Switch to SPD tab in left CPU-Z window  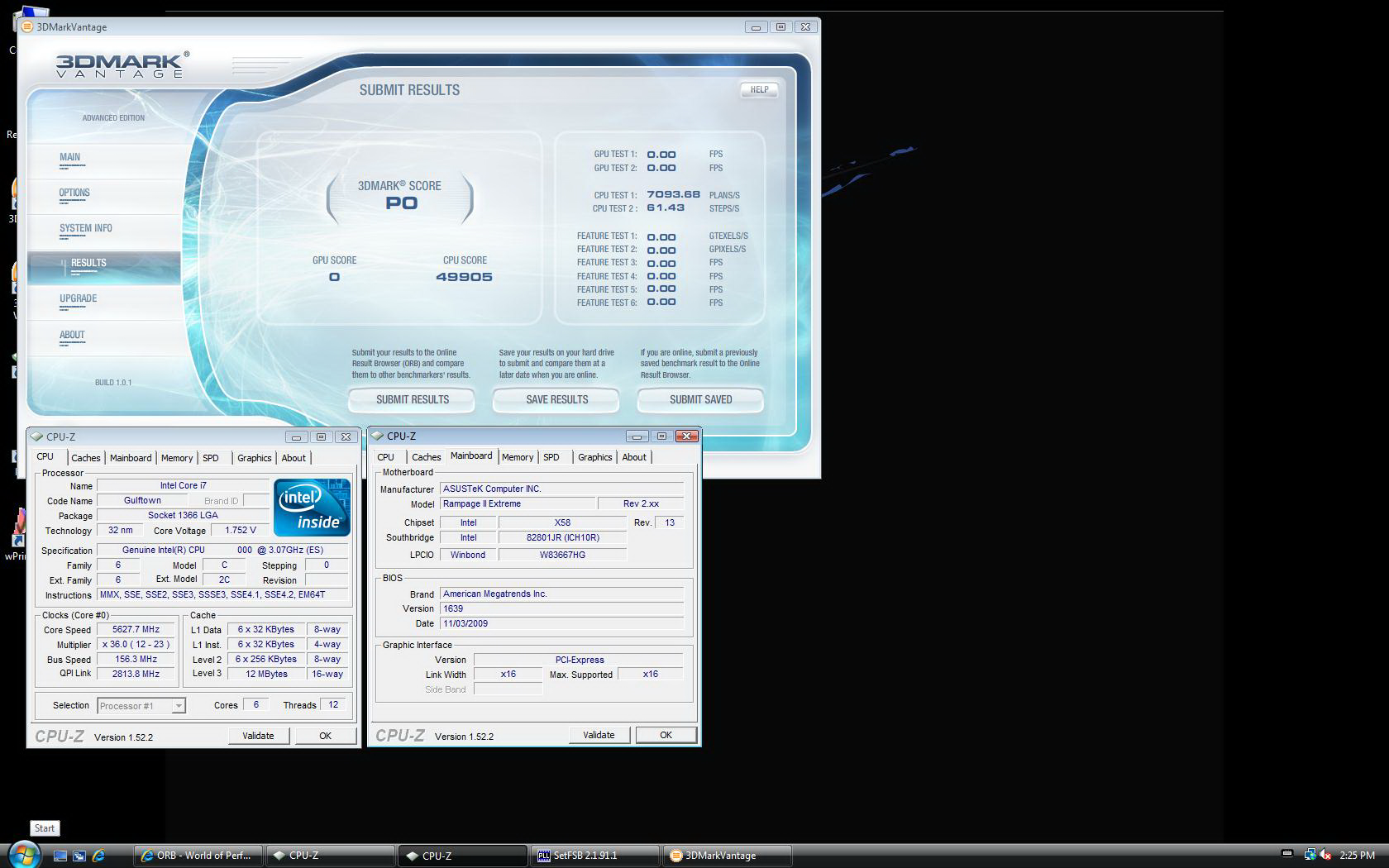[x=211, y=458]
